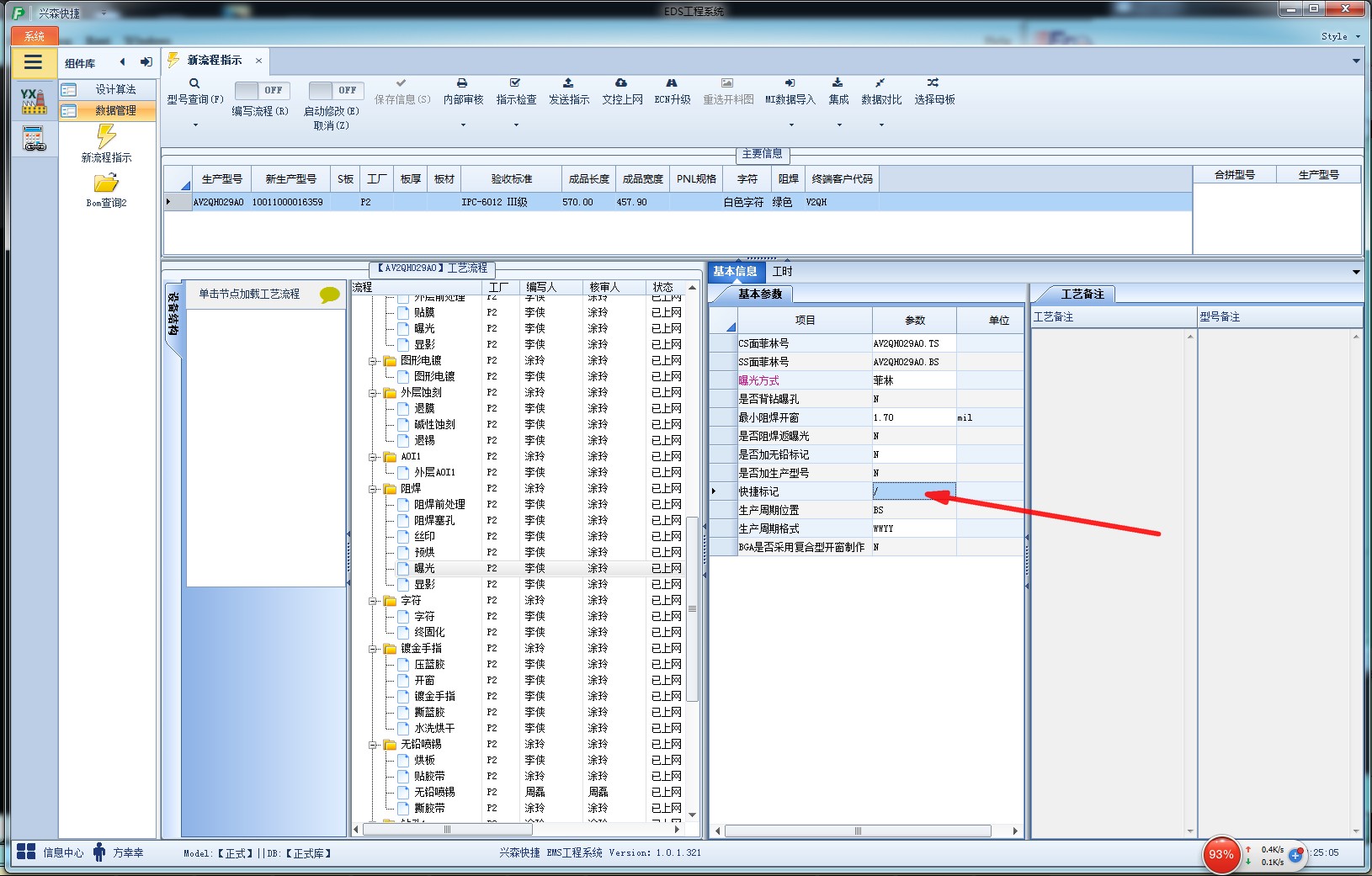This screenshot has width=1372, height=876.
Task: Select the 新流程指示 document tab
Action: tap(215, 61)
